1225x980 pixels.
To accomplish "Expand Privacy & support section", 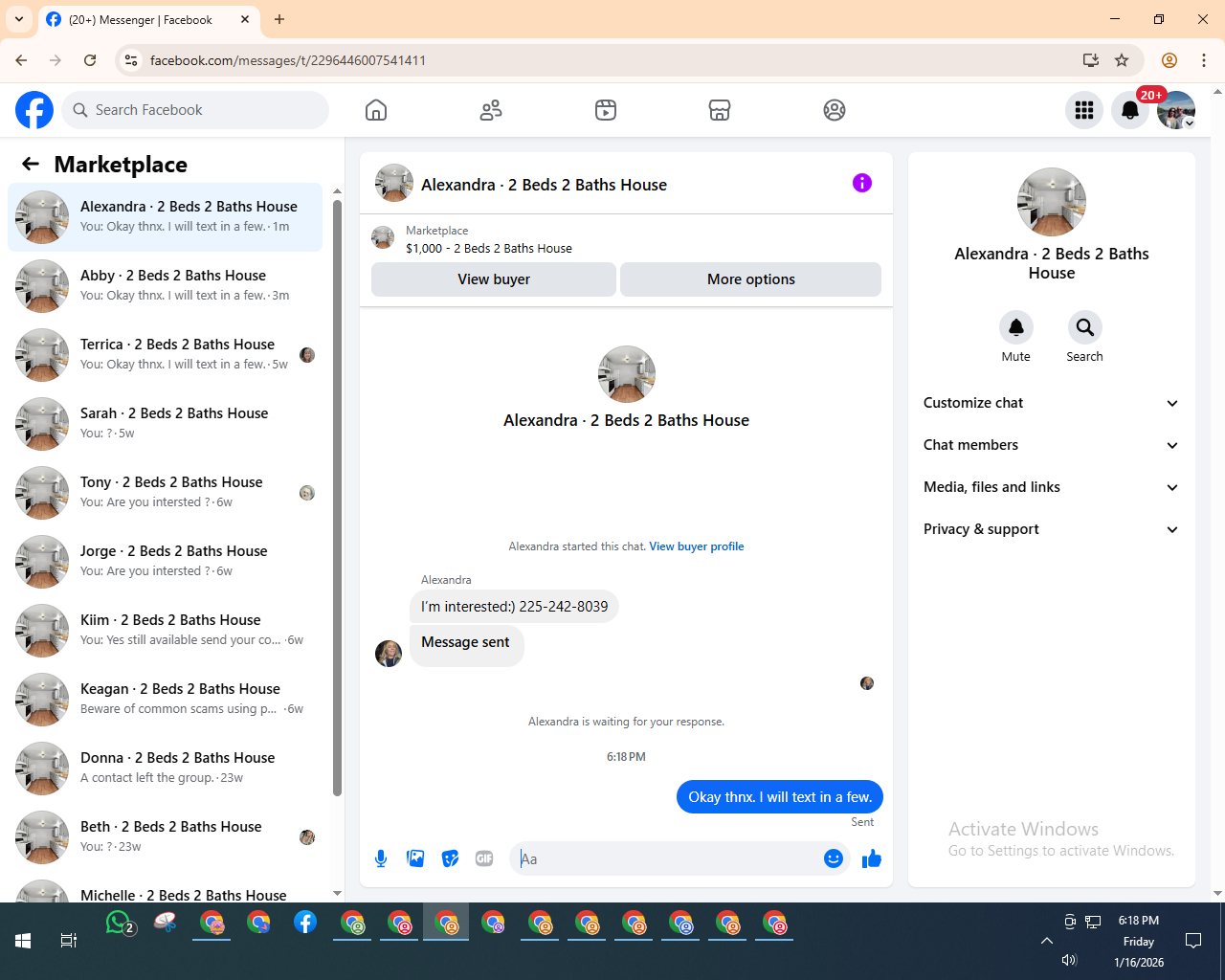I will click(1052, 529).
